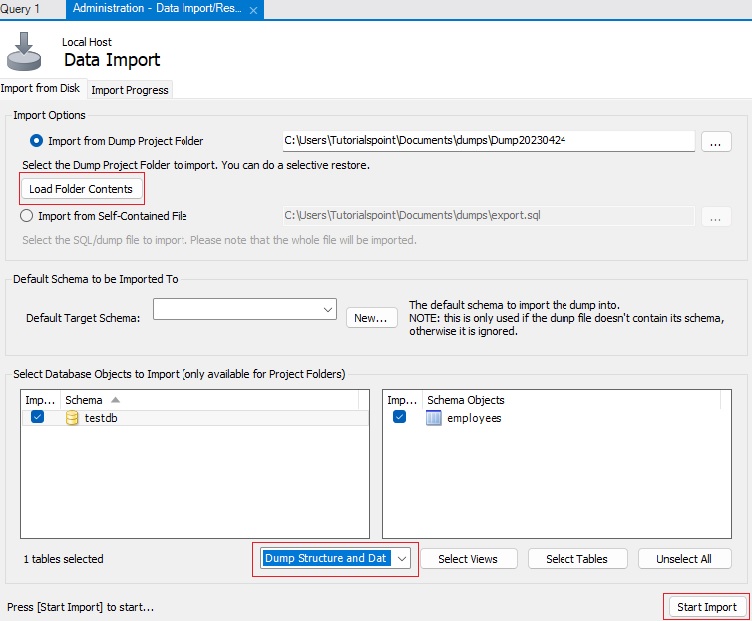This screenshot has width=752, height=621.
Task: Expand the Dump Structure and Data dropdown
Action: coord(401,559)
